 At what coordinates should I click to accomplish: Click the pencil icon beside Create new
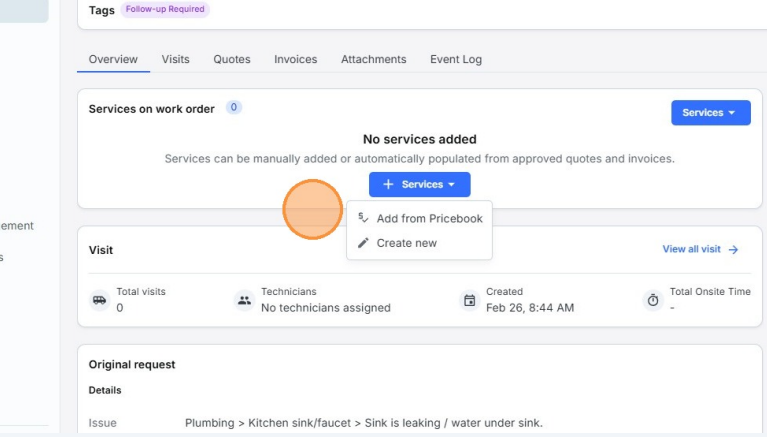[364, 243]
